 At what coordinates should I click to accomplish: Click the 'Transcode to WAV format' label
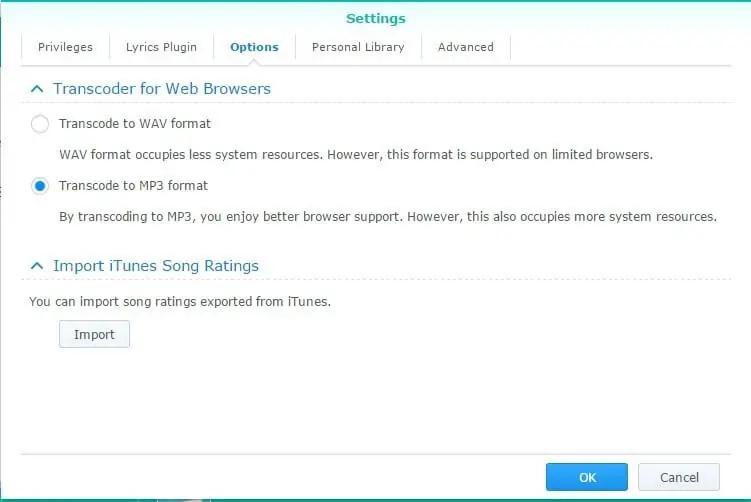[x=135, y=124]
